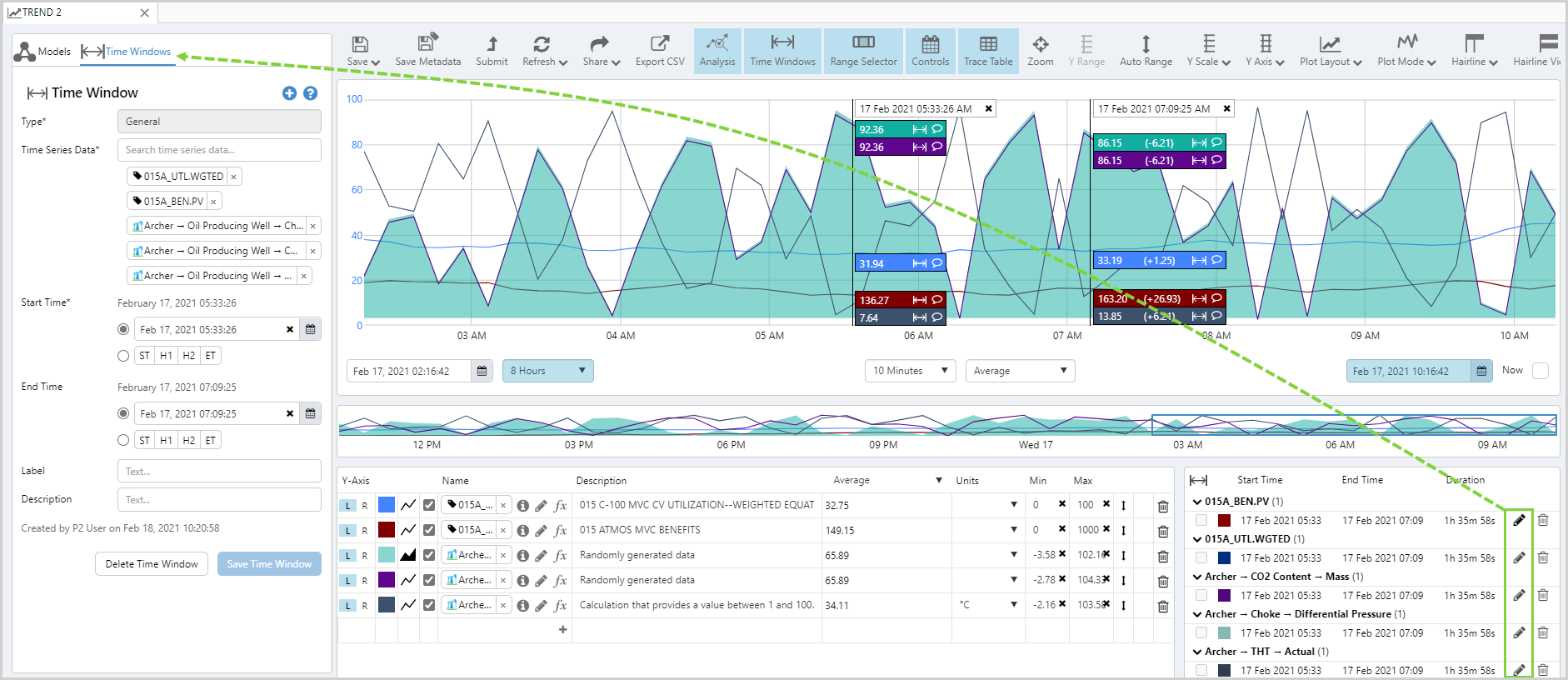Select the End Time ST/H1/H2/ET radio button
Viewport: 1568px width, 680px height.
coord(123,440)
